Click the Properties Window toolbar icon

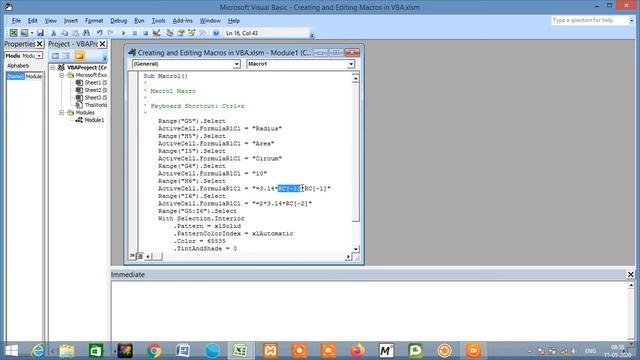181,33
